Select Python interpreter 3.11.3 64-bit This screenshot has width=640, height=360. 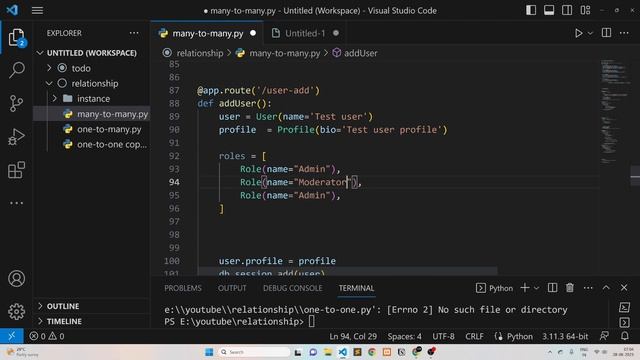point(565,336)
